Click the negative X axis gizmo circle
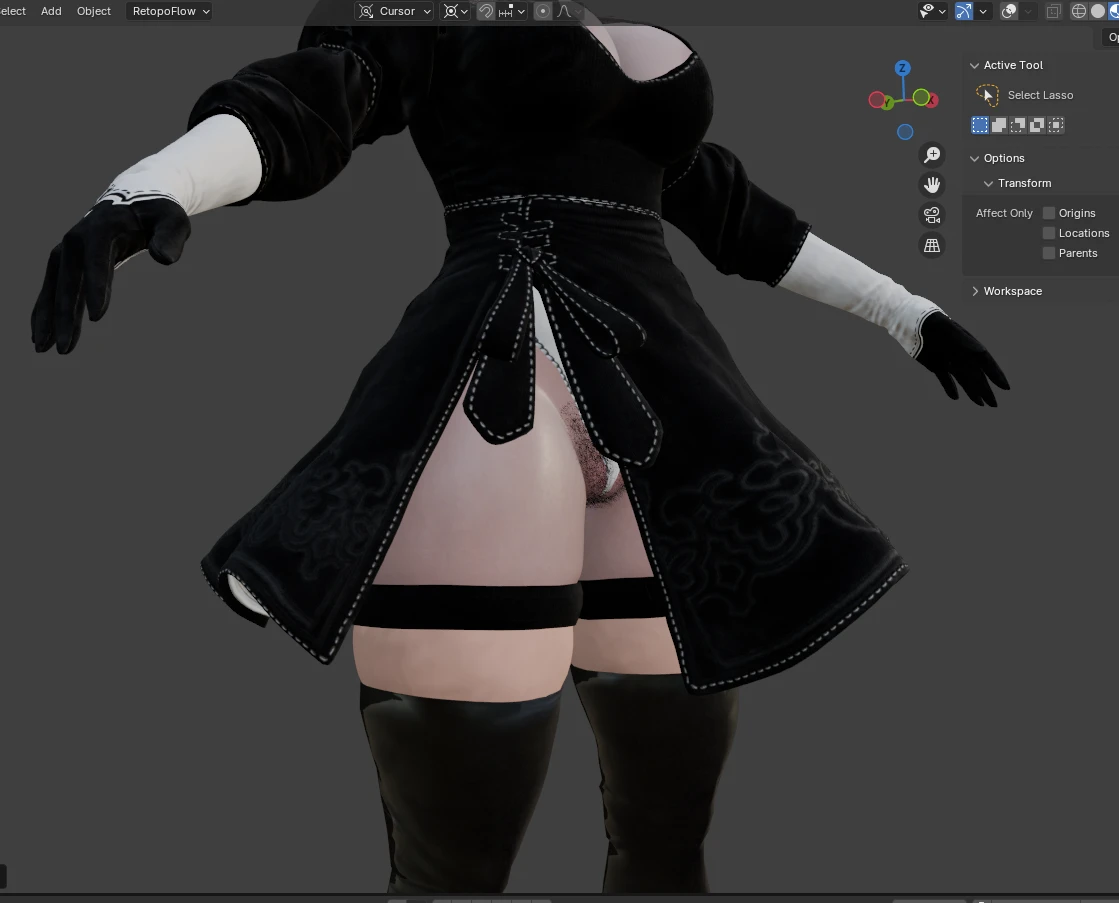The width and height of the screenshot is (1119, 903). click(876, 100)
